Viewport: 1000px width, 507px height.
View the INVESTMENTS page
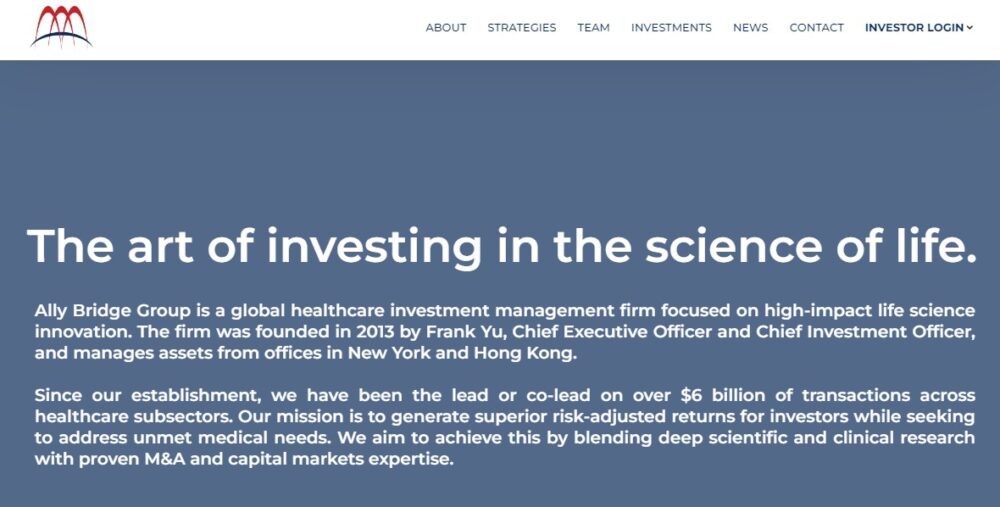pyautogui.click(x=671, y=27)
